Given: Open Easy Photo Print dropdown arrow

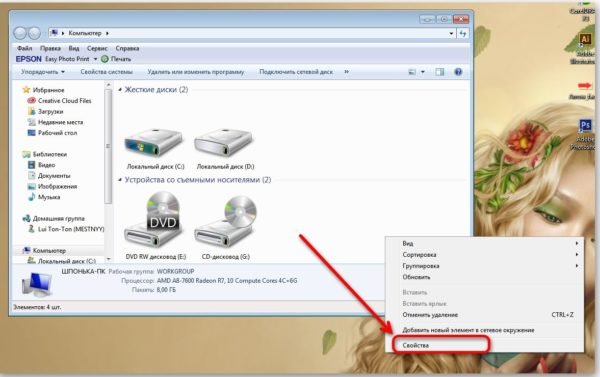Looking at the screenshot, I should (96, 59).
